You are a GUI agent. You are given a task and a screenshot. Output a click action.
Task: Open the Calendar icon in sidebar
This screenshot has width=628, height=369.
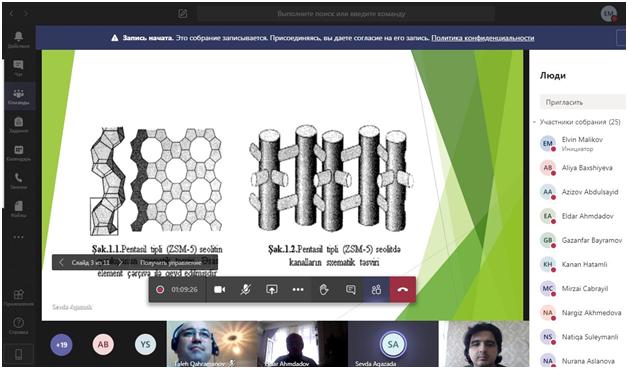[18, 153]
